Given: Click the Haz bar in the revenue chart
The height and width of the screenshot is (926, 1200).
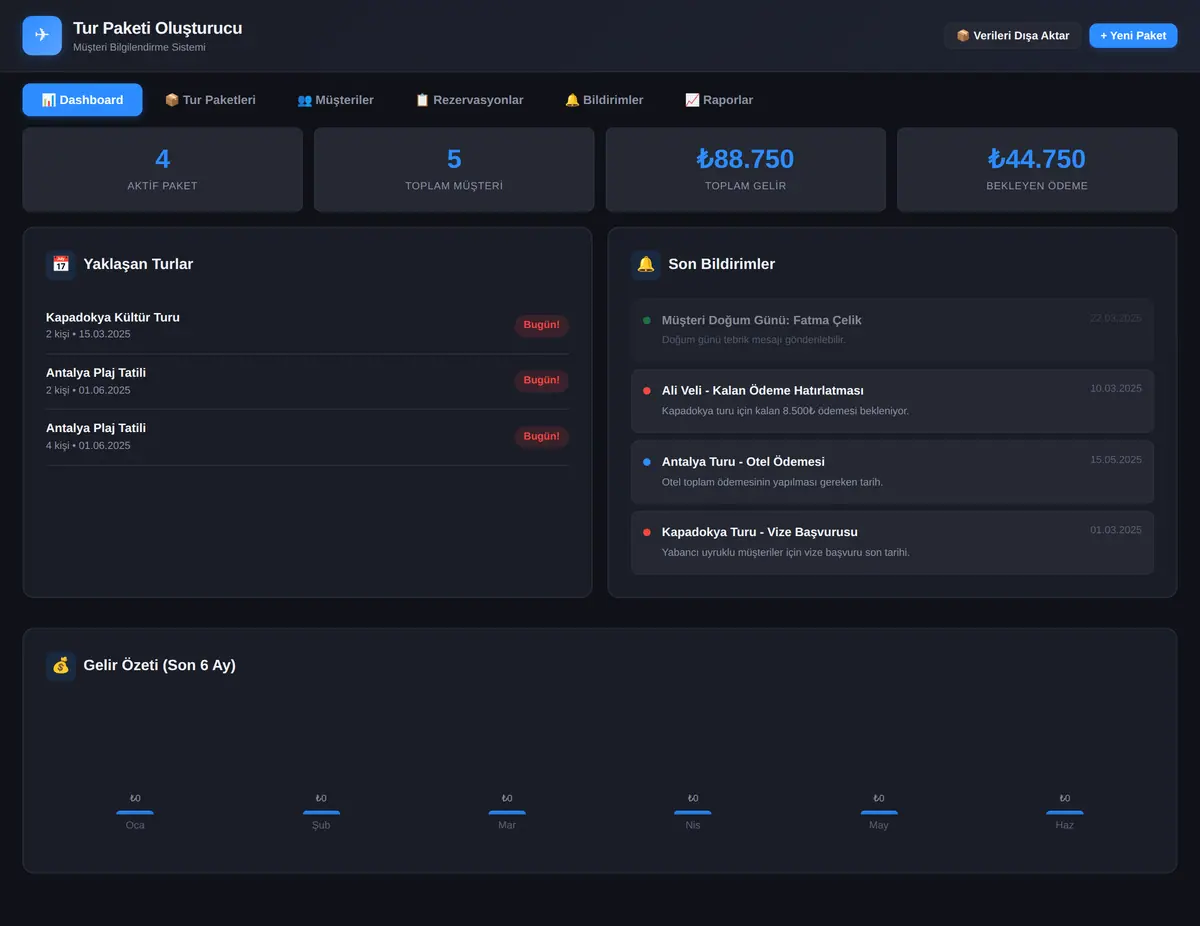Looking at the screenshot, I should [1065, 812].
